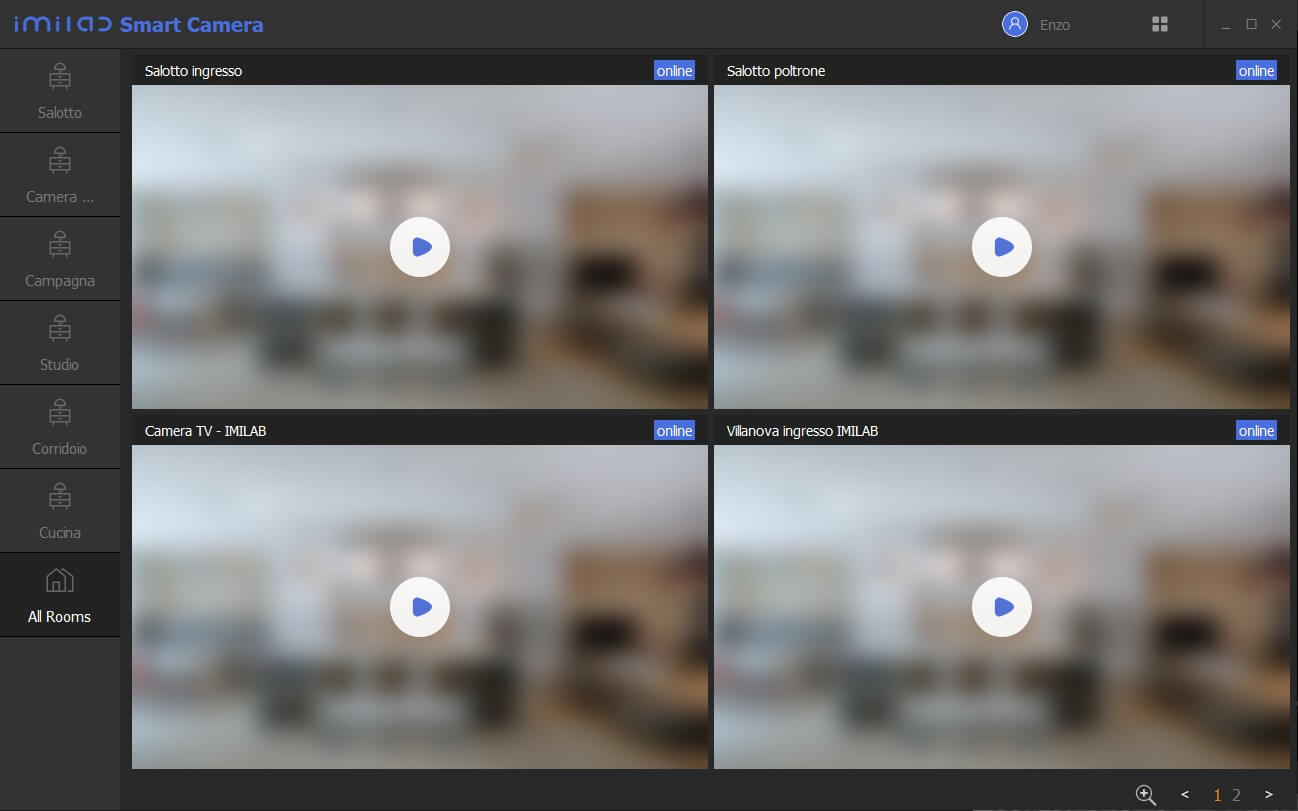Image resolution: width=1298 pixels, height=811 pixels.
Task: Start Villanova ingresso IMILAB video
Action: click(x=1002, y=607)
